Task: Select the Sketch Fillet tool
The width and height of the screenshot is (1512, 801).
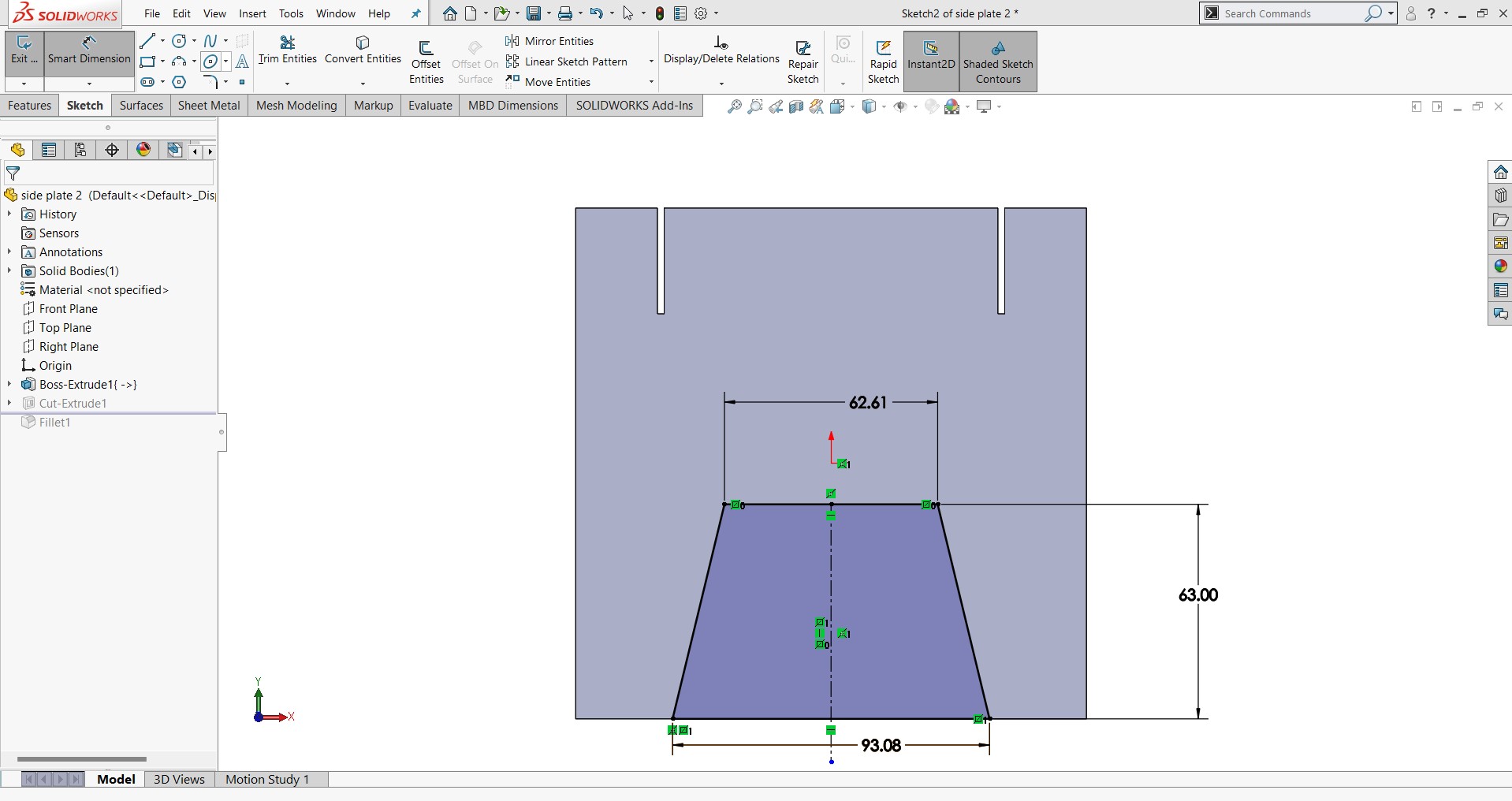Action: 210,82
